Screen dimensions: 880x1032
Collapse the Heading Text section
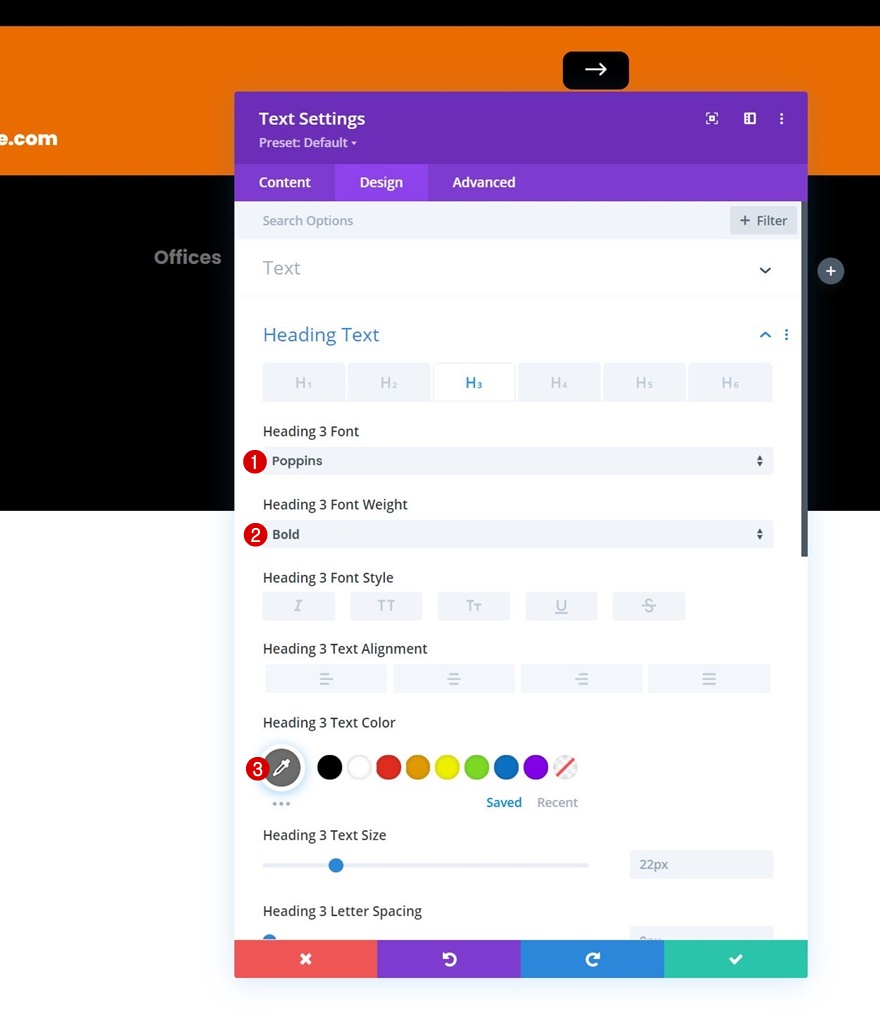[765, 335]
